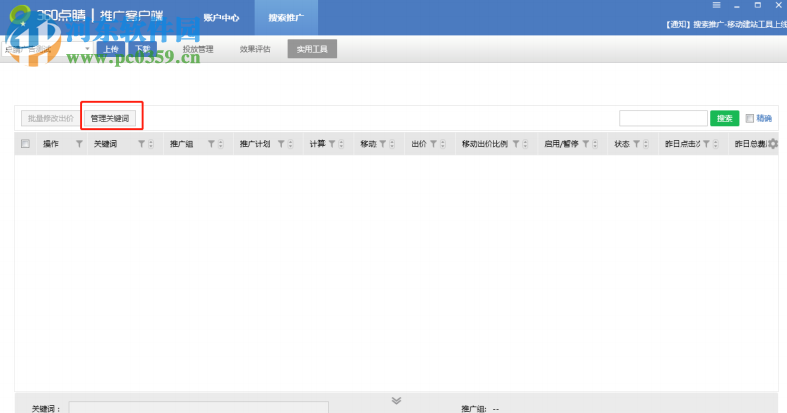This screenshot has height=413, width=787.
Task: Select the 实用工具 tab
Action: point(312,49)
